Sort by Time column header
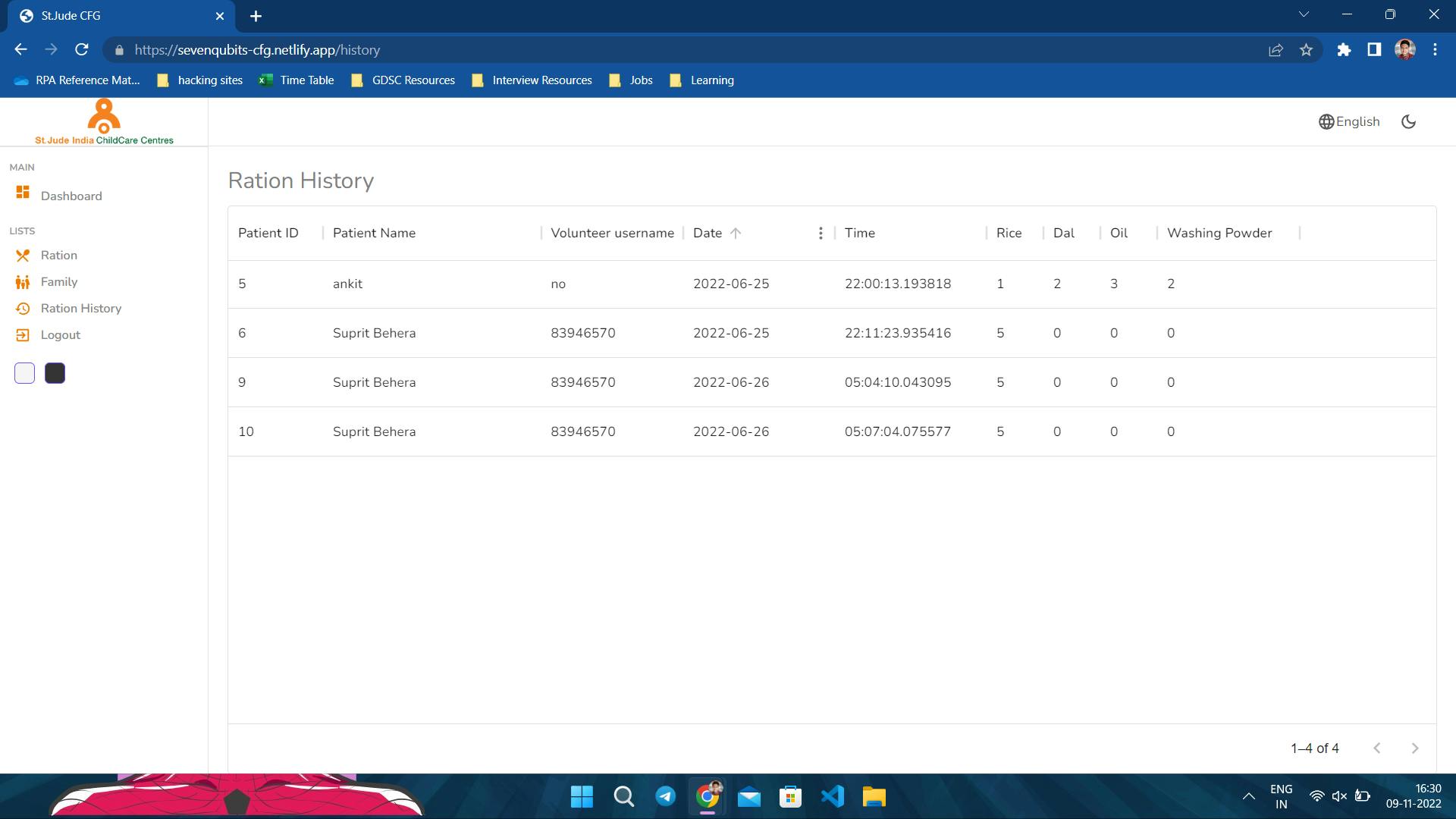 point(860,234)
